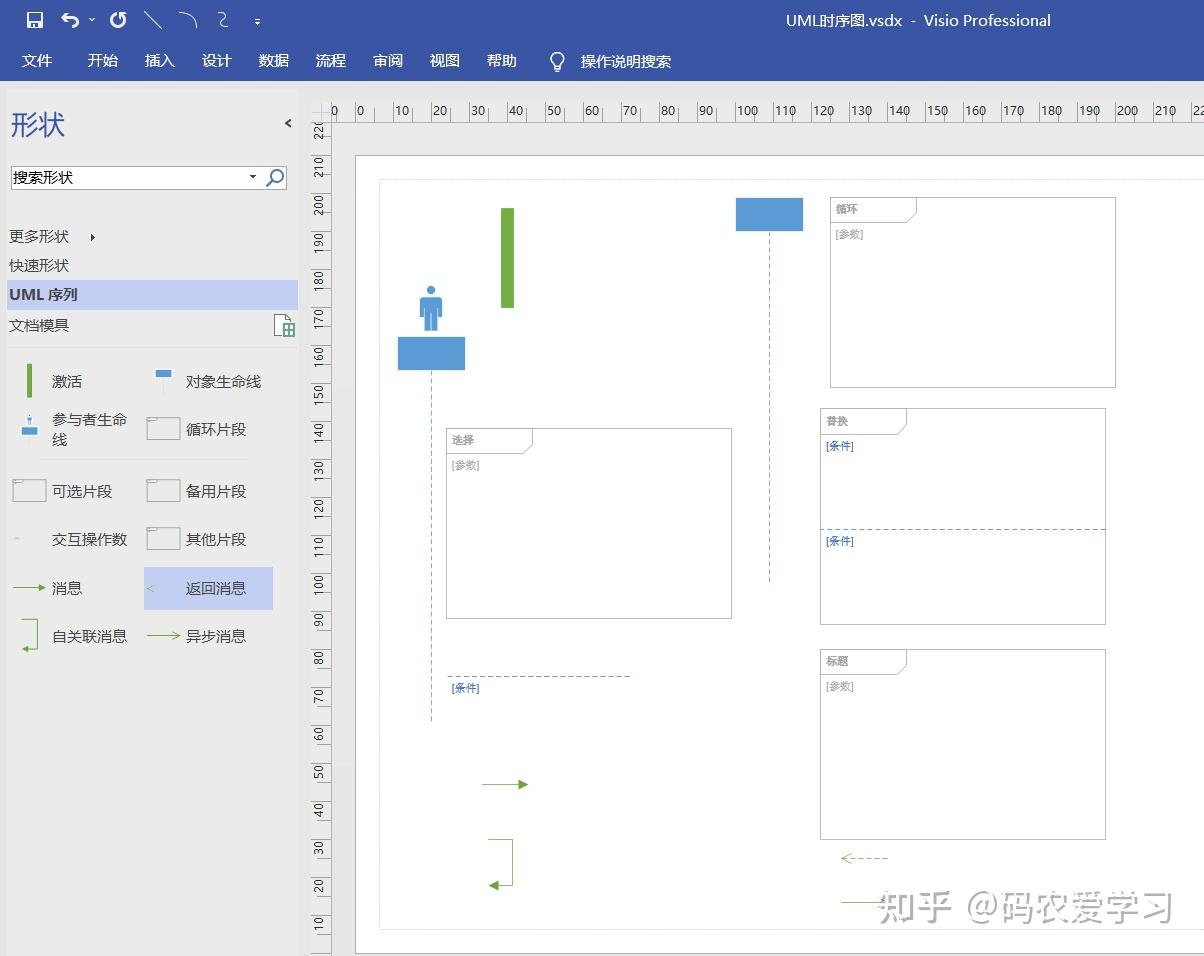The image size is (1204, 956).
Task: Switch to the 视图 ribbon tab
Action: click(x=444, y=61)
